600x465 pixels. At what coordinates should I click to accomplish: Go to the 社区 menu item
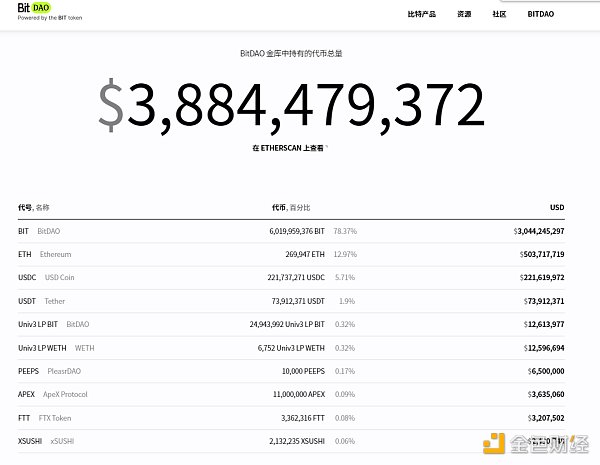pos(499,15)
